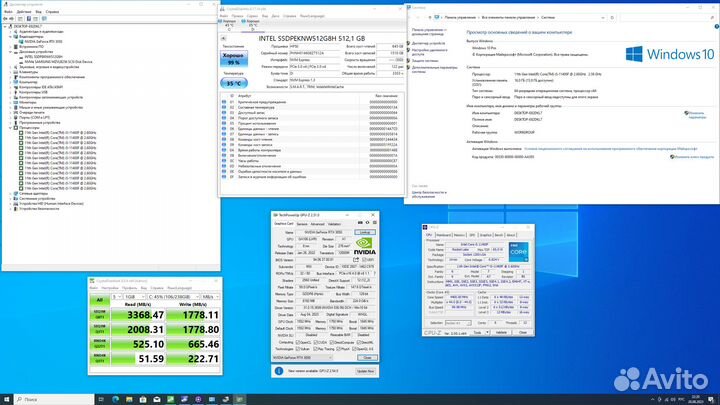This screenshot has height=405, width=720.
Task: Open the MB/s unit dropdown in CrystalDiskMark
Action: [211, 297]
